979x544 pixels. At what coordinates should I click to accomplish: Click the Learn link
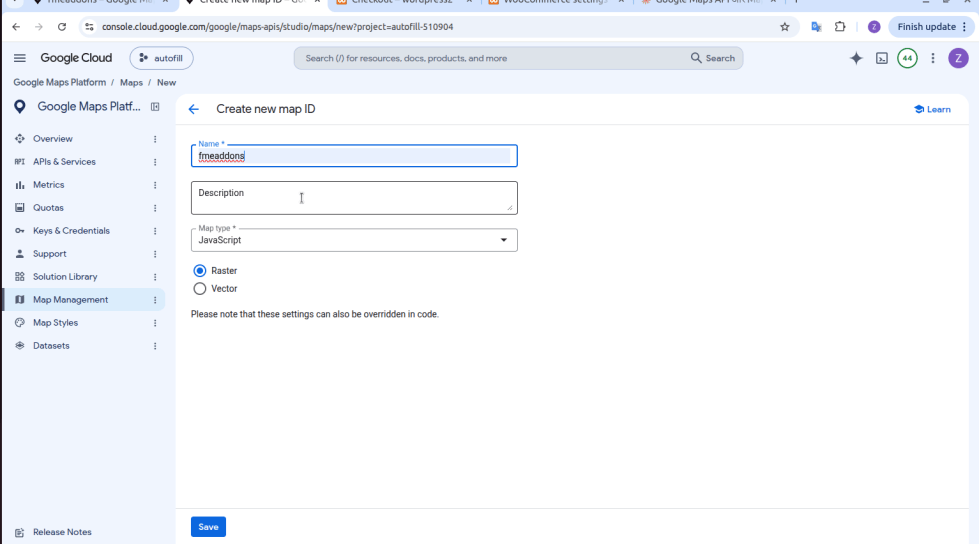(x=932, y=109)
